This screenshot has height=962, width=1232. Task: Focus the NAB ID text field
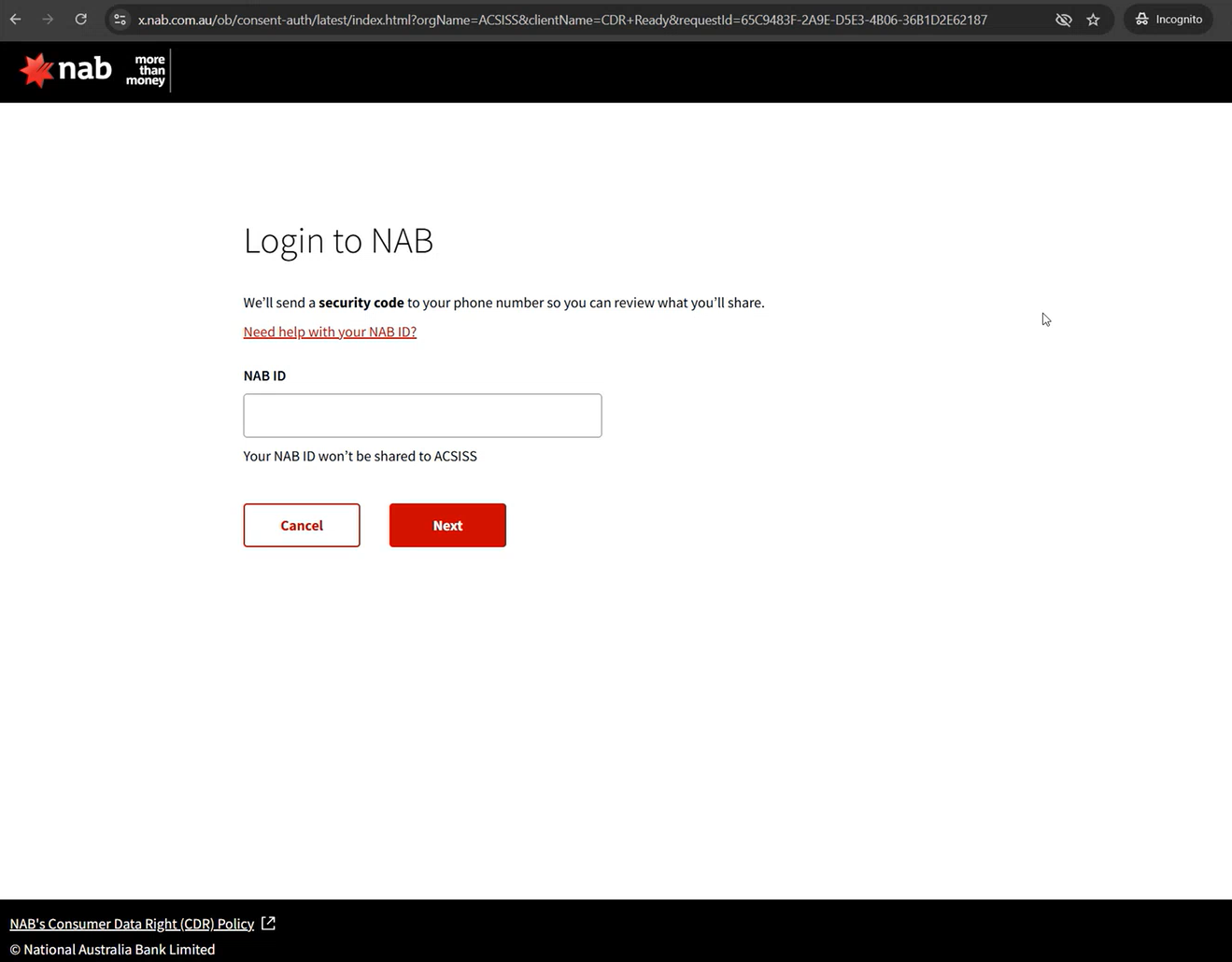coord(422,416)
